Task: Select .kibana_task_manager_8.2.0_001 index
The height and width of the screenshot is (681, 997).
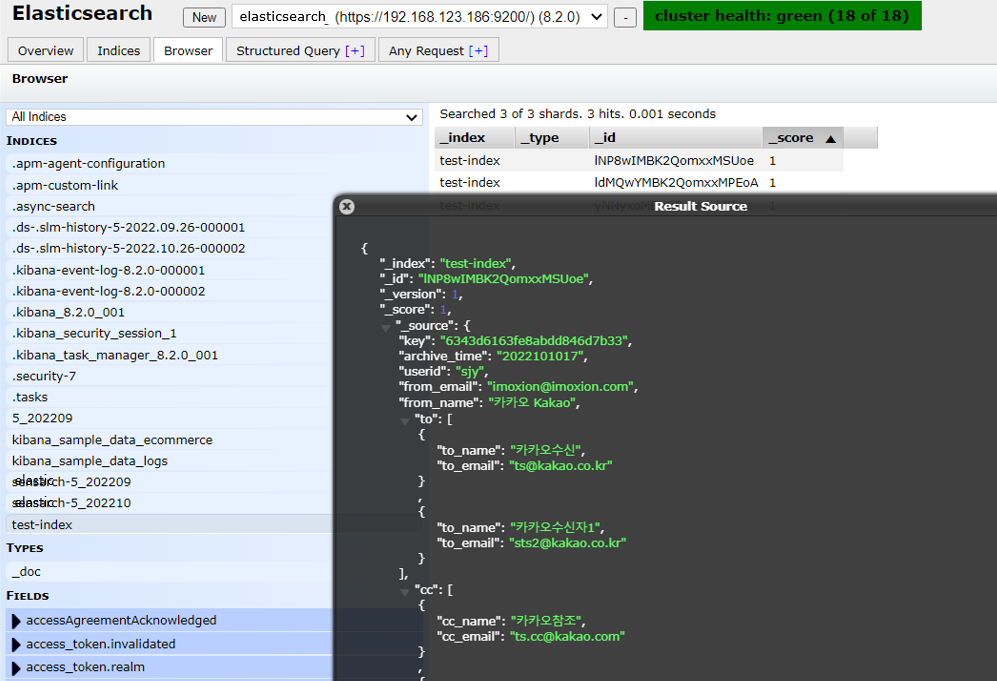Action: 169,355
